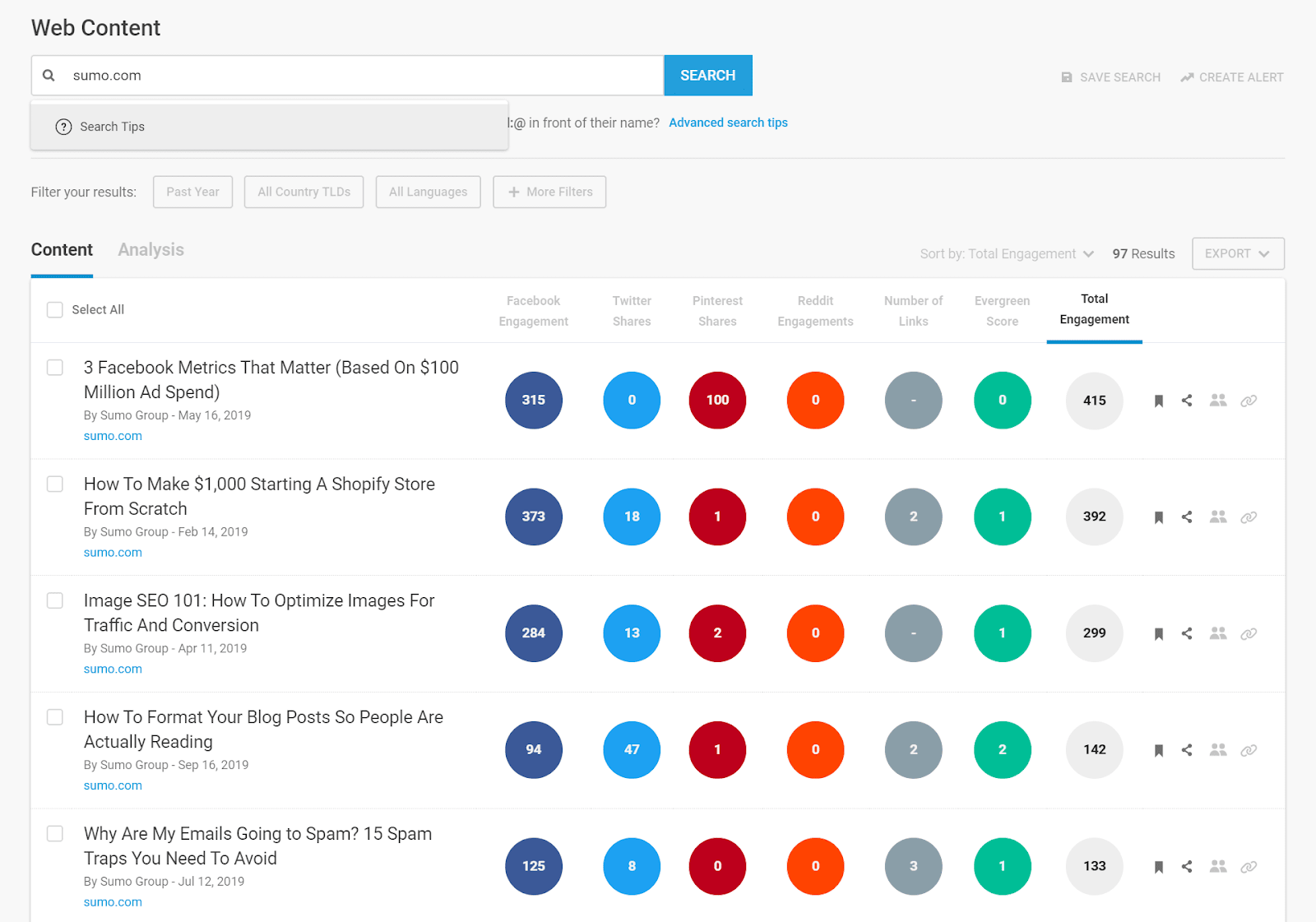Check the box for Emails Going to Spam article
Viewport: 1316px width, 922px height.
click(55, 834)
